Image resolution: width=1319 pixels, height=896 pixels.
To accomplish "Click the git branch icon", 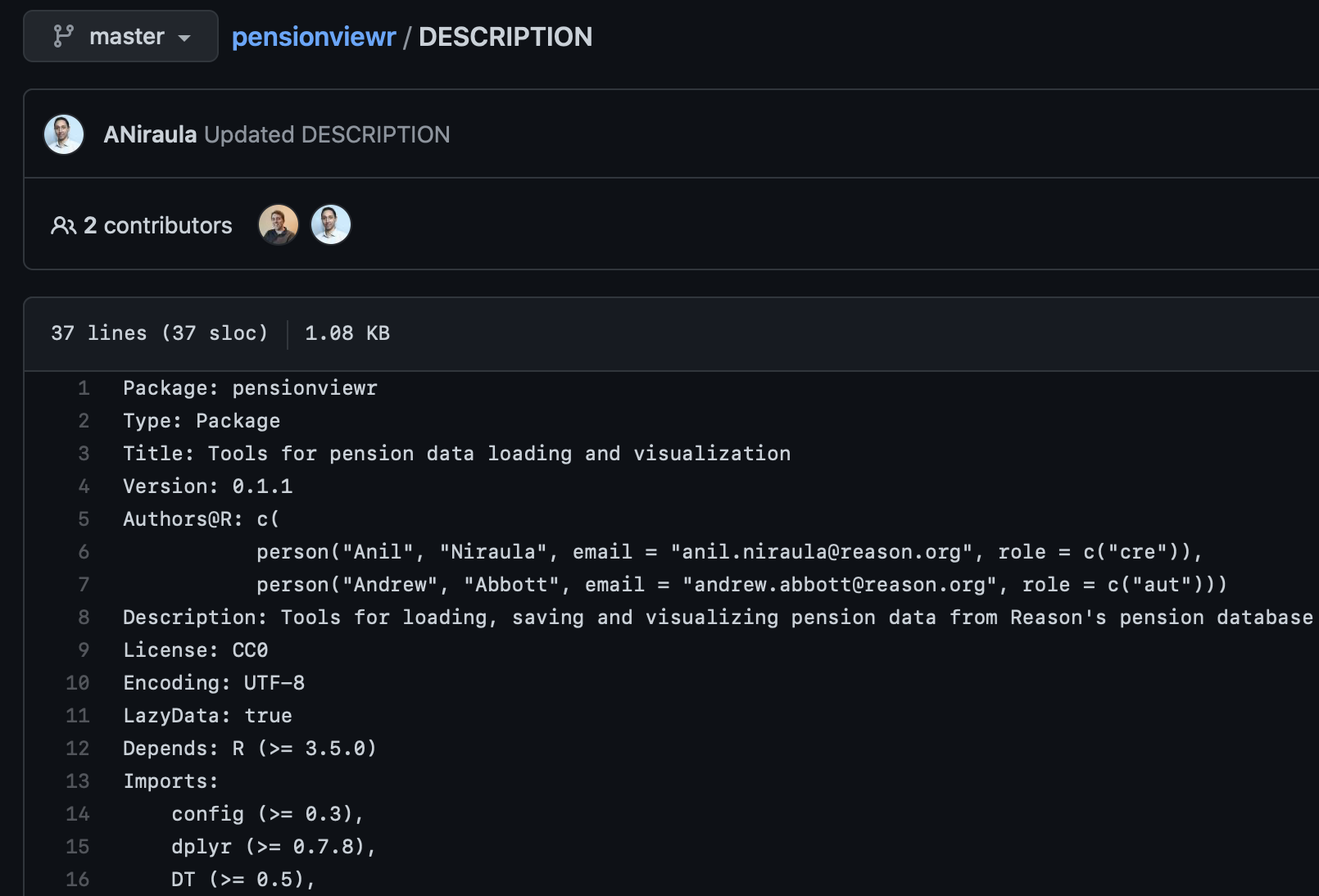I will coord(63,36).
